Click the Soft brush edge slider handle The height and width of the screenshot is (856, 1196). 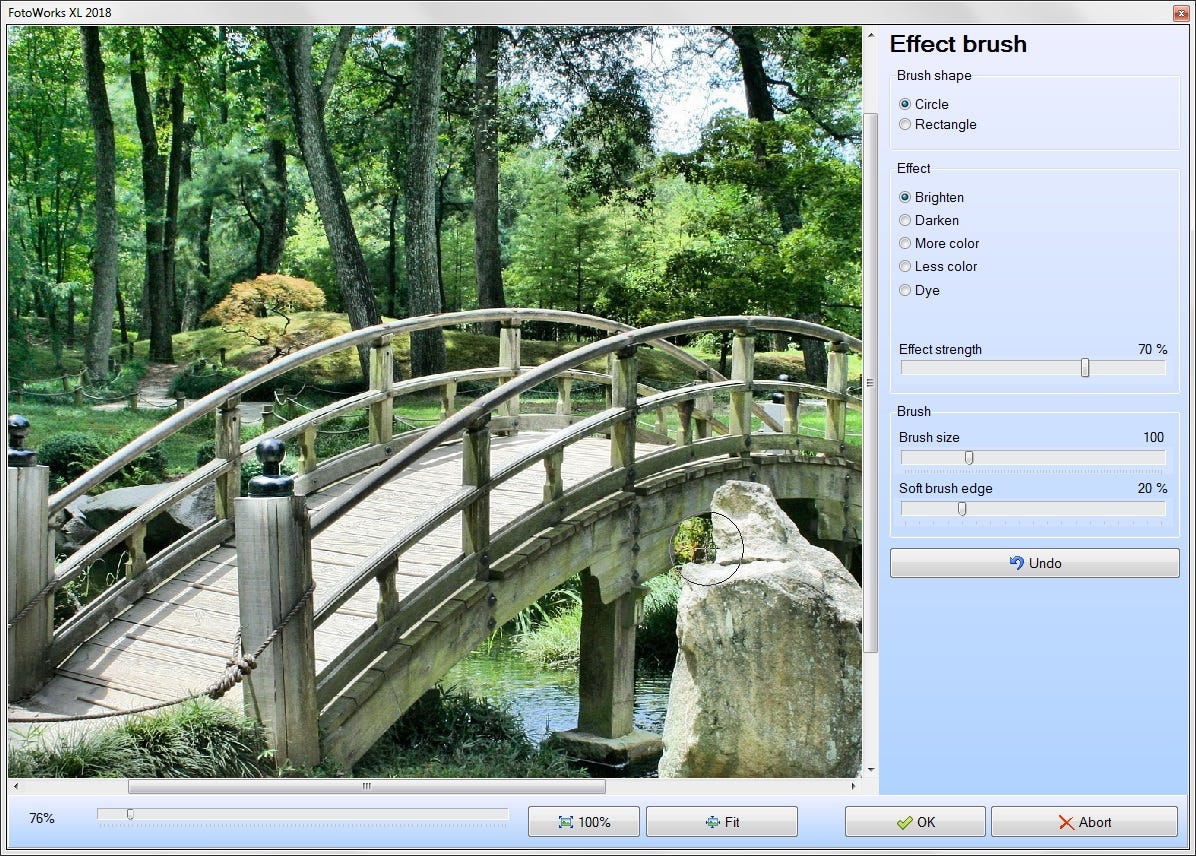[962, 508]
